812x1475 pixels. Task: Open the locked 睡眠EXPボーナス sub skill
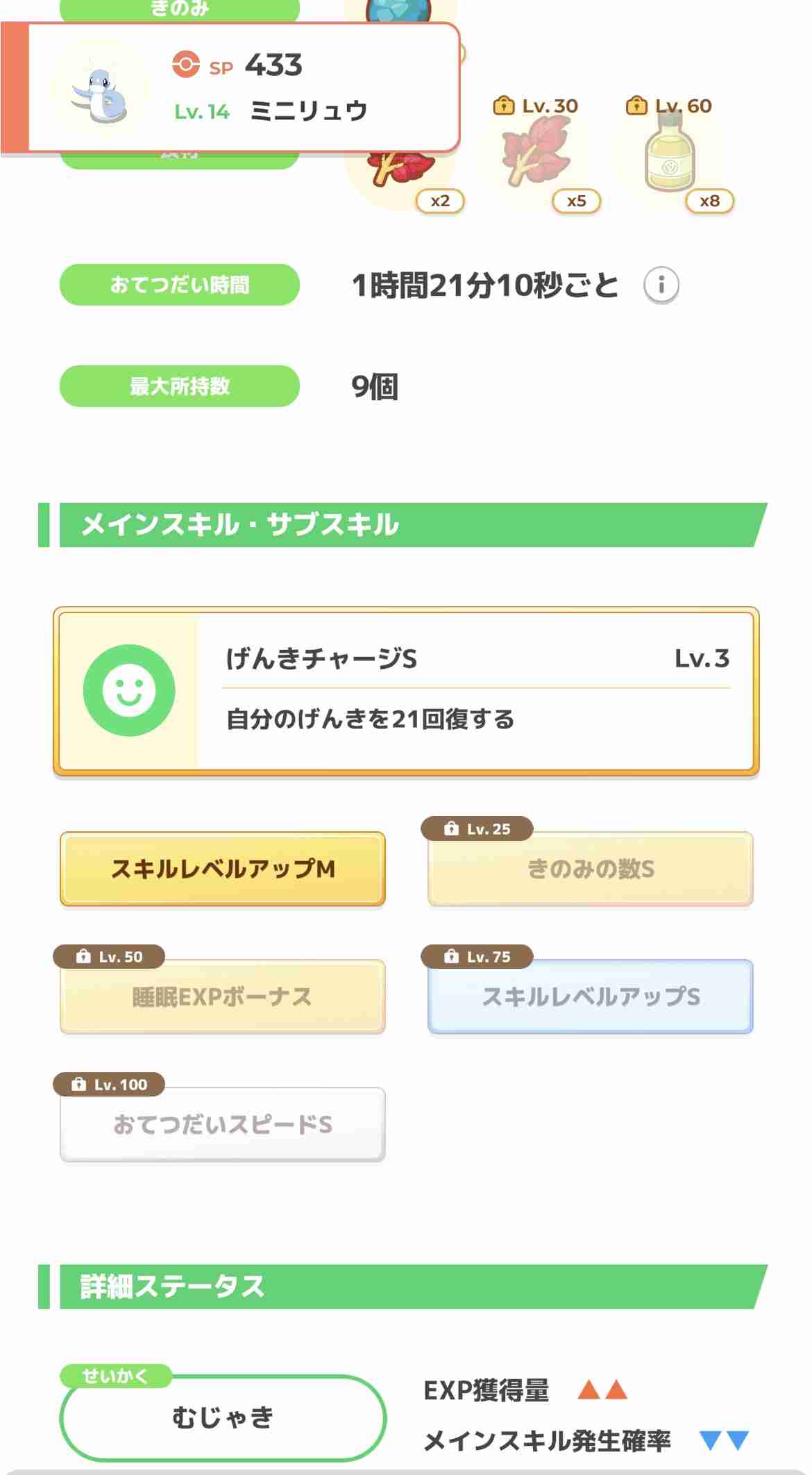[x=223, y=997]
